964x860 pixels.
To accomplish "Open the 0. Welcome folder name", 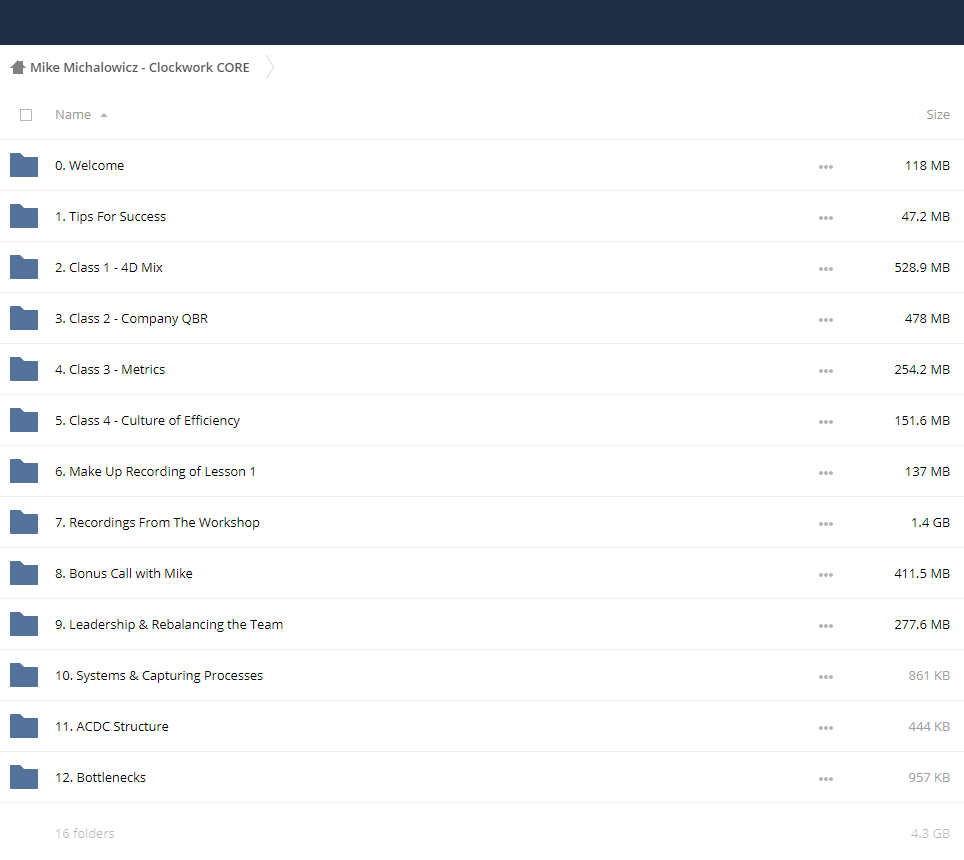I will click(x=89, y=165).
